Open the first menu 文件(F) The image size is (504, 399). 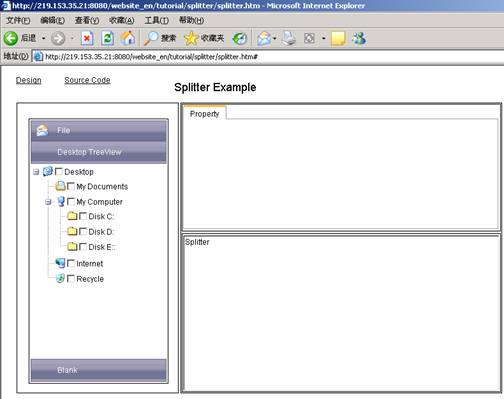click(x=18, y=20)
